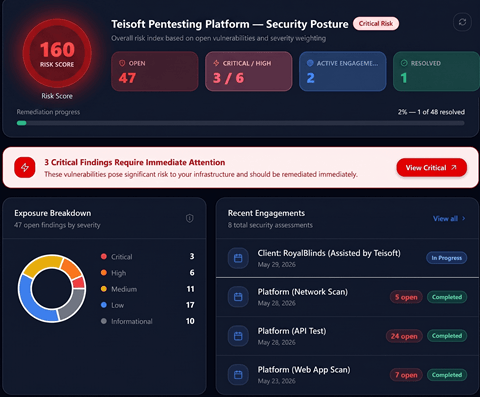Open the View Critical button
The height and width of the screenshot is (397, 480).
click(431, 168)
